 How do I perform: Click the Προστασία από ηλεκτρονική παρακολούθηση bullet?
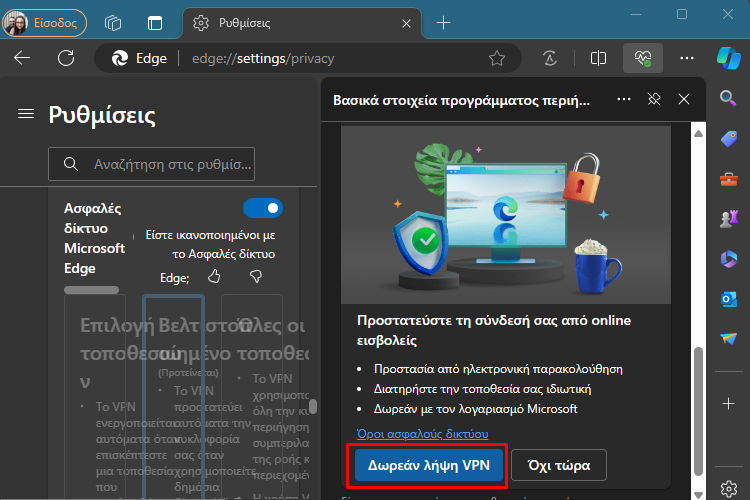pyautogui.click(x=498, y=369)
